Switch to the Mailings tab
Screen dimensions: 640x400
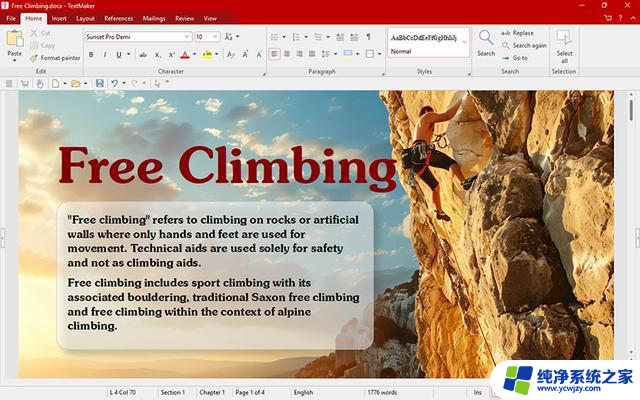coord(154,18)
